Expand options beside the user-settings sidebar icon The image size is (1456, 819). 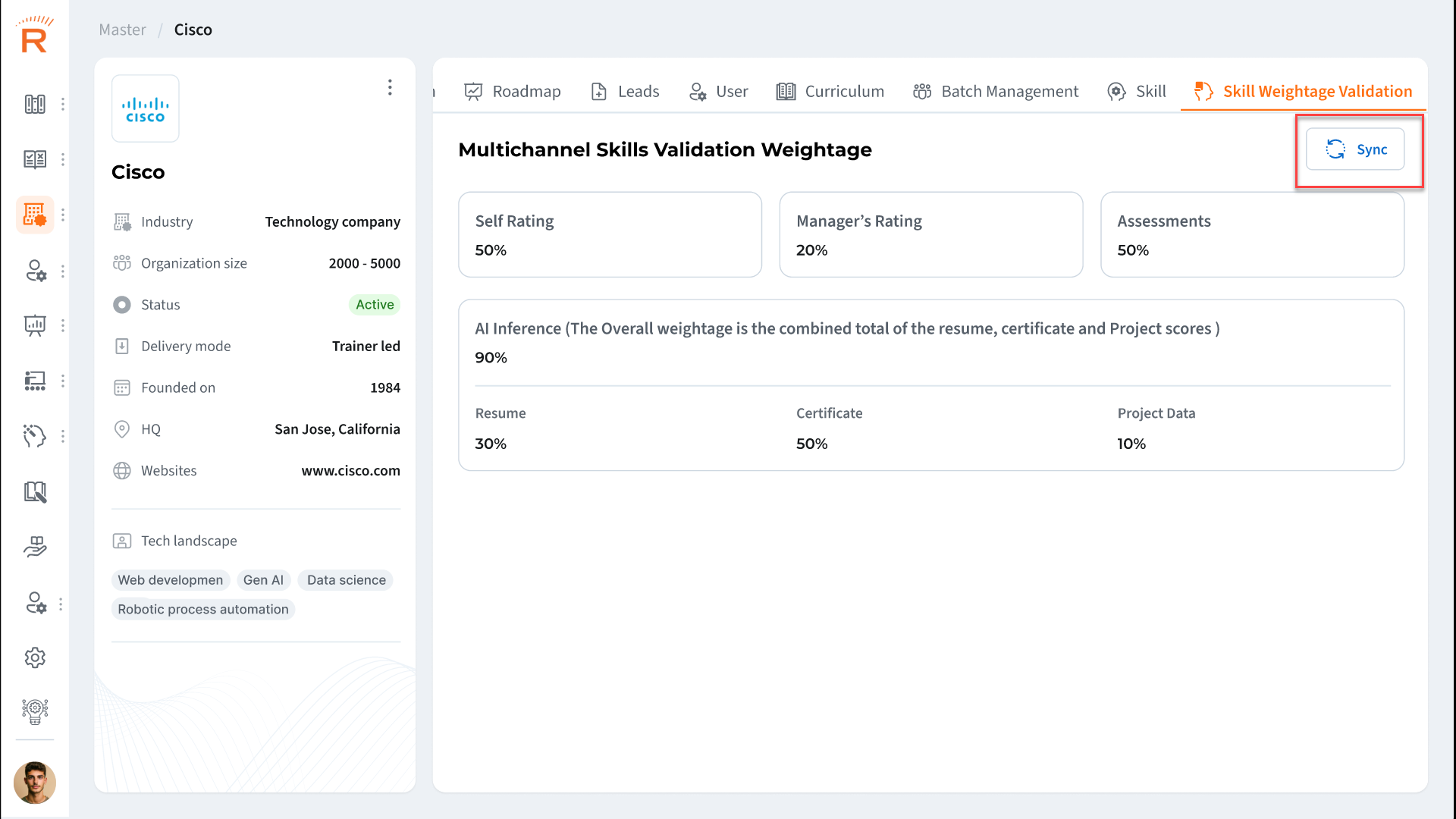[x=63, y=271]
